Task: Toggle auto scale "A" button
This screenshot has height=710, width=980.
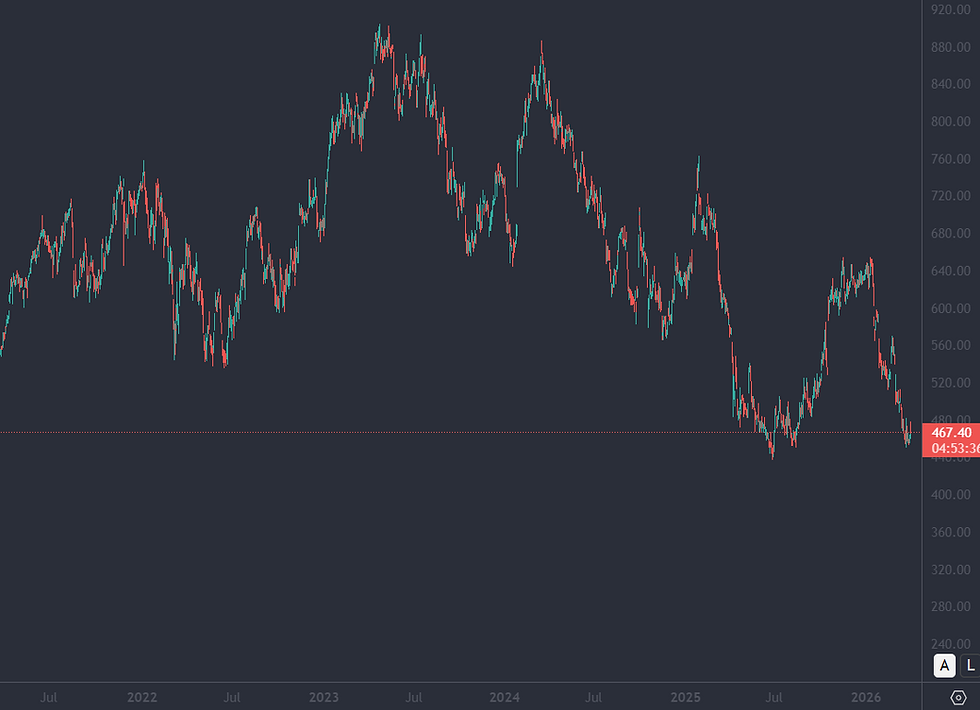Action: 944,666
